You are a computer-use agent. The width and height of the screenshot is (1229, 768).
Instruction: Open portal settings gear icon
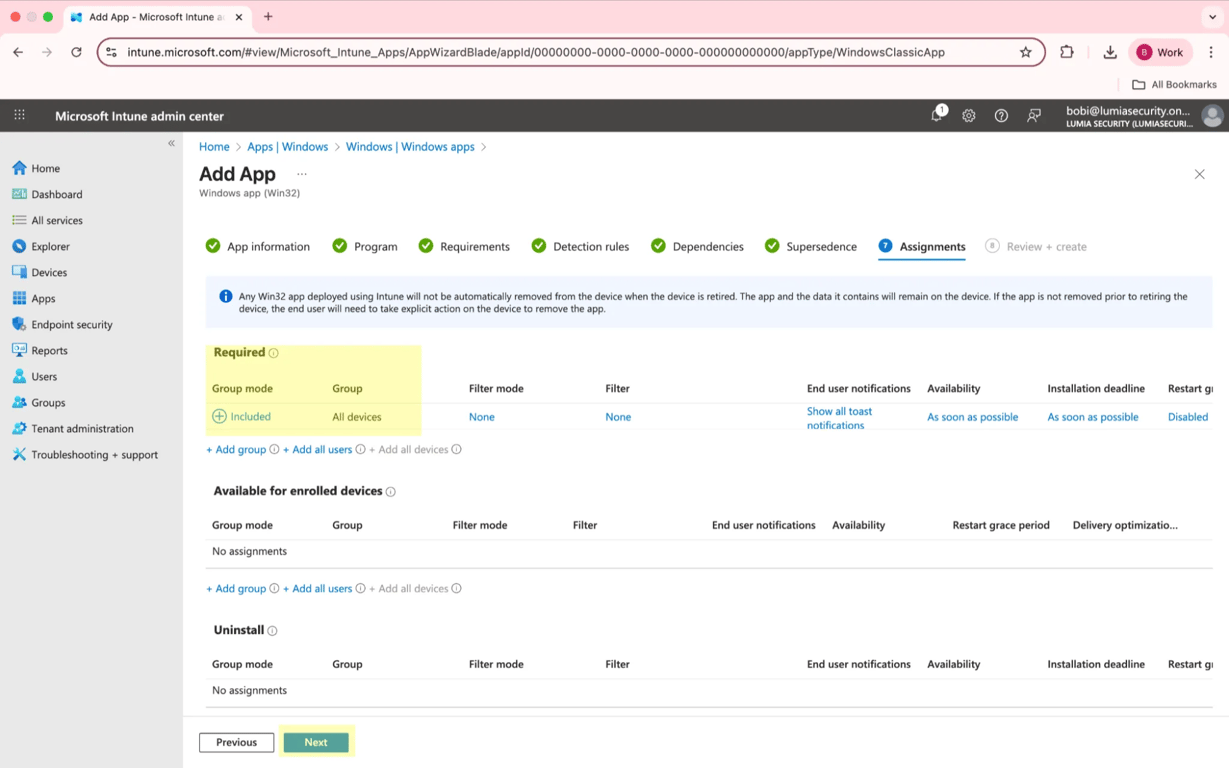tap(969, 116)
